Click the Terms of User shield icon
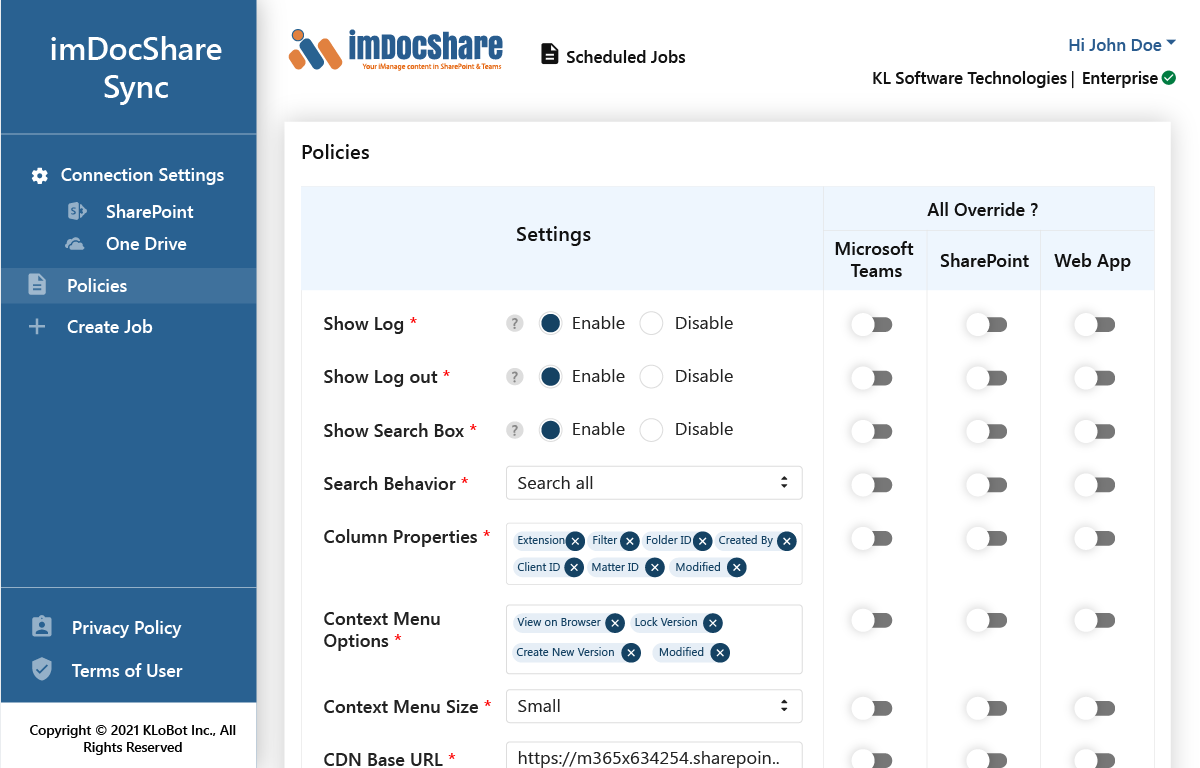This screenshot has height=768, width=1200. [42, 670]
